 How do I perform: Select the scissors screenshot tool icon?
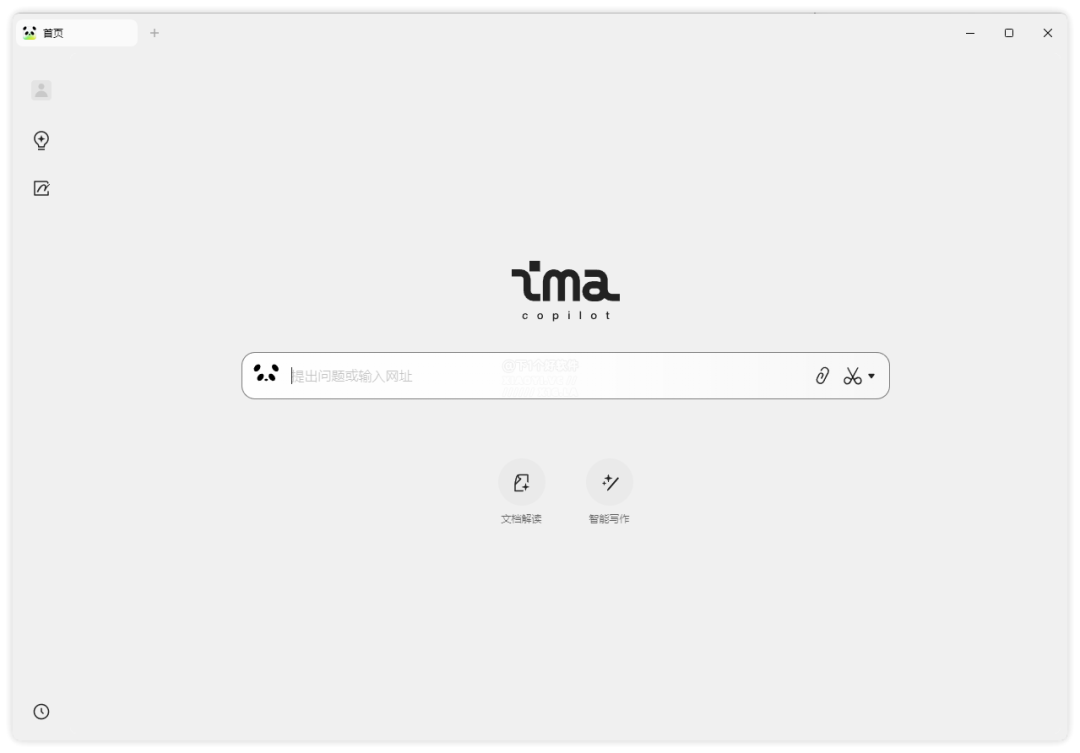pos(853,375)
